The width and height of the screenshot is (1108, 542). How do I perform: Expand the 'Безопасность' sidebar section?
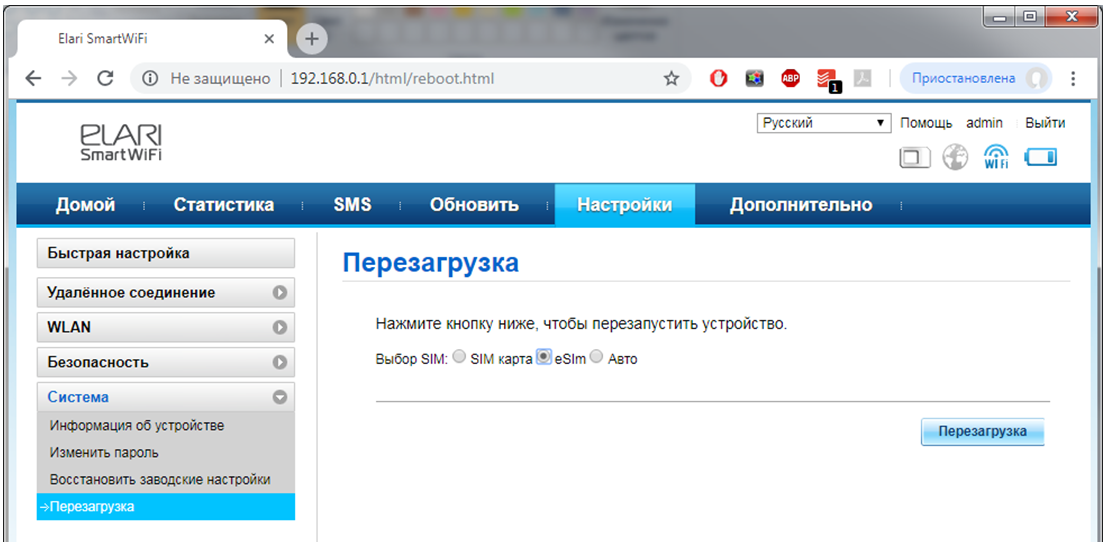tap(165, 363)
